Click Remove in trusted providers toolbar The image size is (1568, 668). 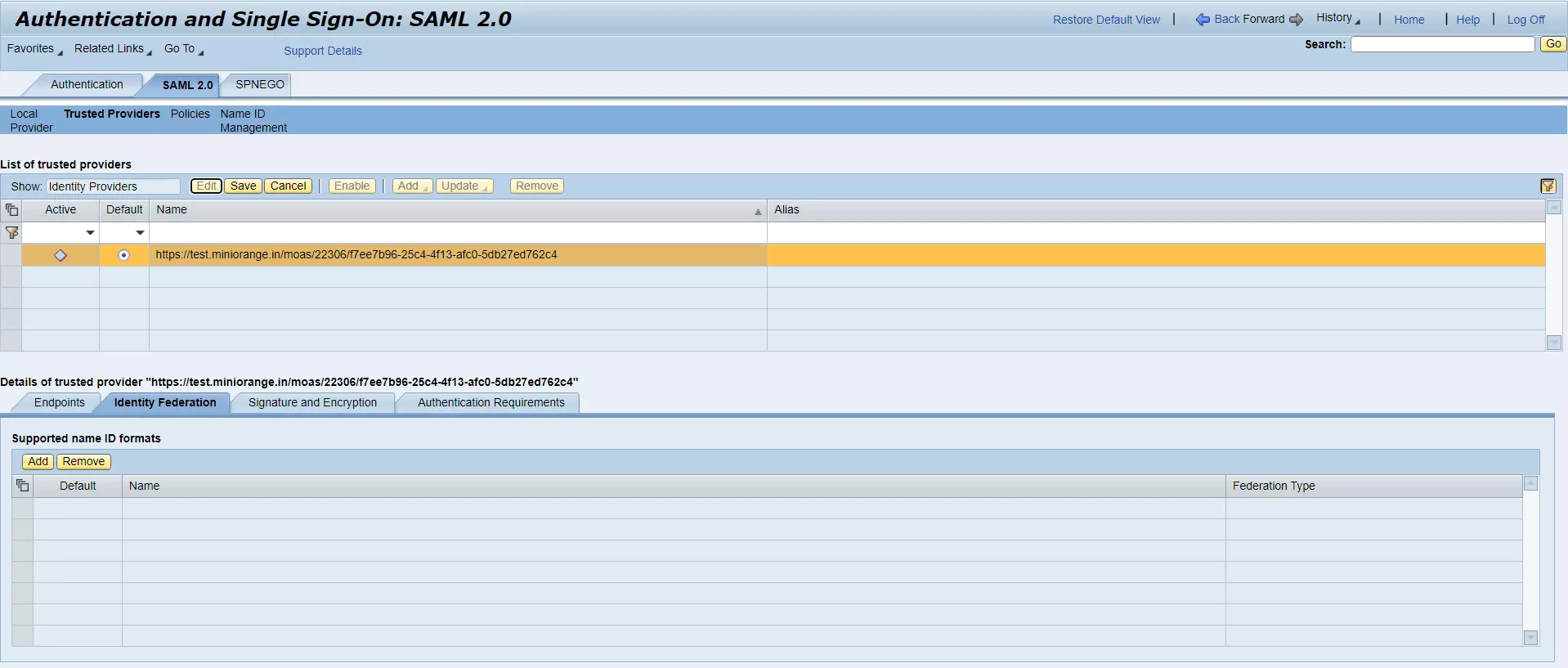click(x=537, y=186)
